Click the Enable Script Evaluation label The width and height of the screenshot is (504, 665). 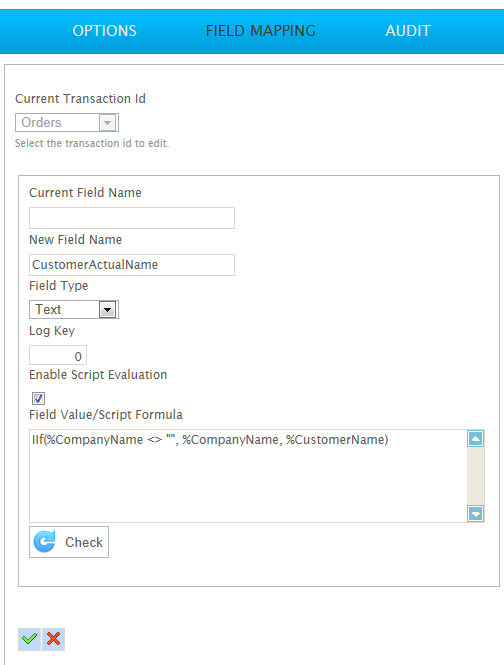coord(98,375)
